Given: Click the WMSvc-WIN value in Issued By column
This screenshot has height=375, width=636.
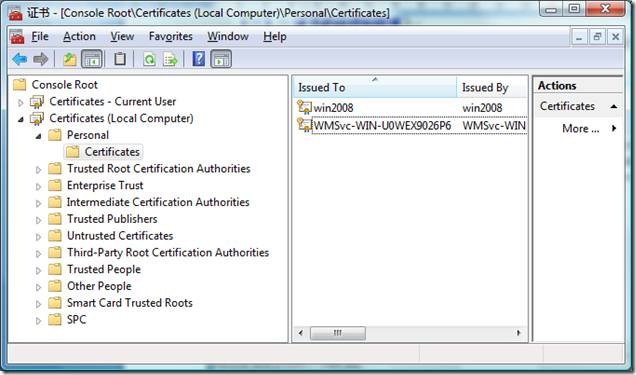Looking at the screenshot, I should 494,125.
